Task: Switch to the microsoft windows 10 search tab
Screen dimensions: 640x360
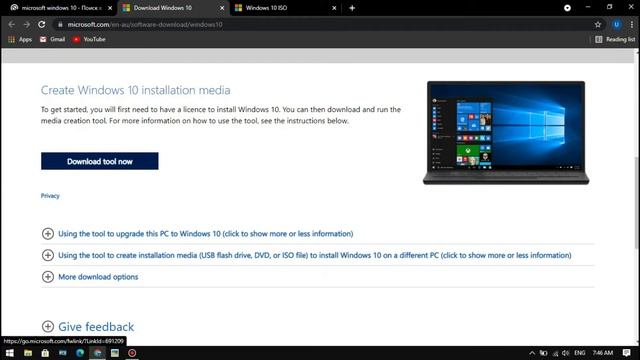Action: [61, 8]
